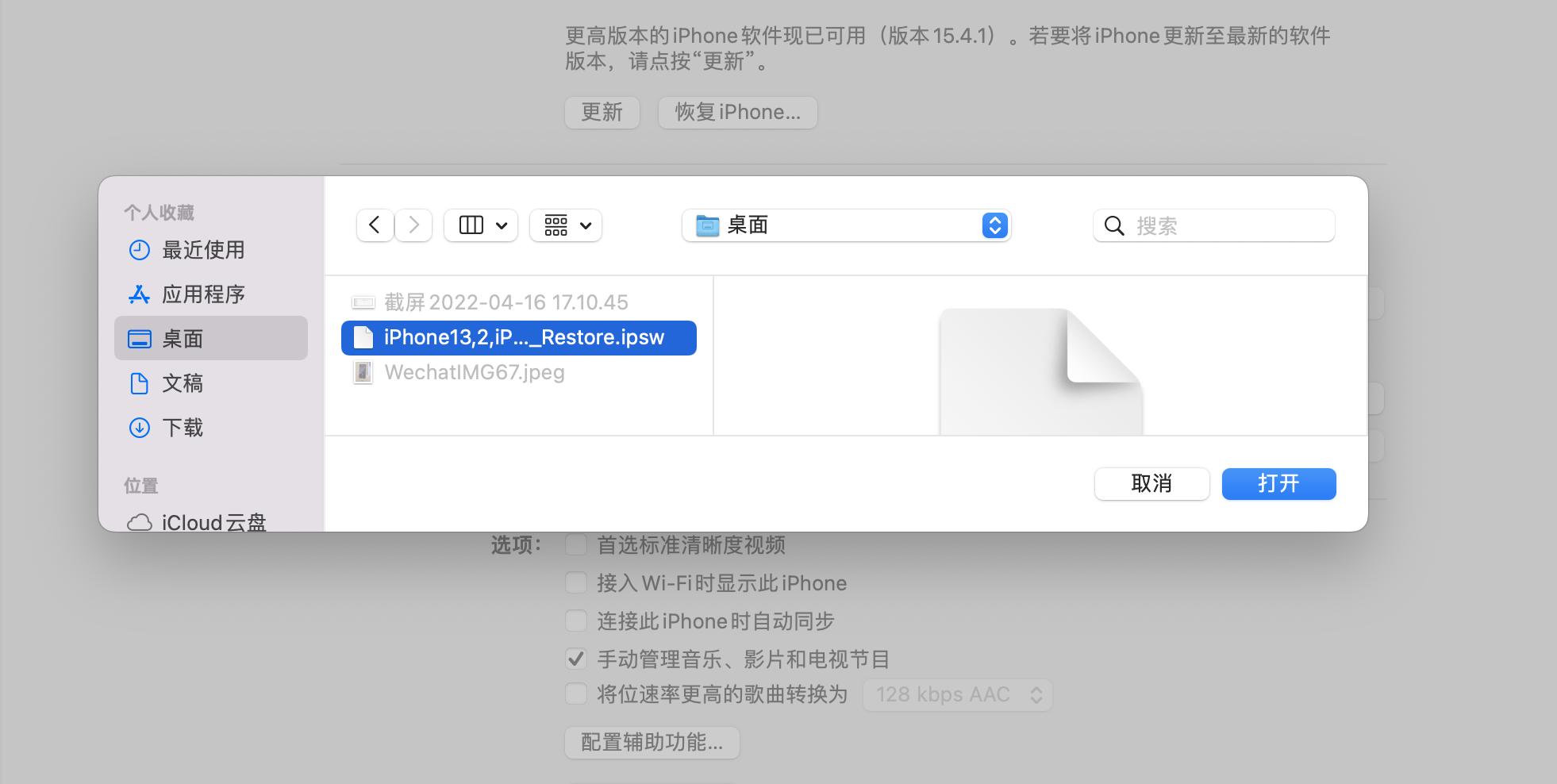Select the 桌面 sidebar item
Viewport: 1557px width, 784px height.
point(186,338)
